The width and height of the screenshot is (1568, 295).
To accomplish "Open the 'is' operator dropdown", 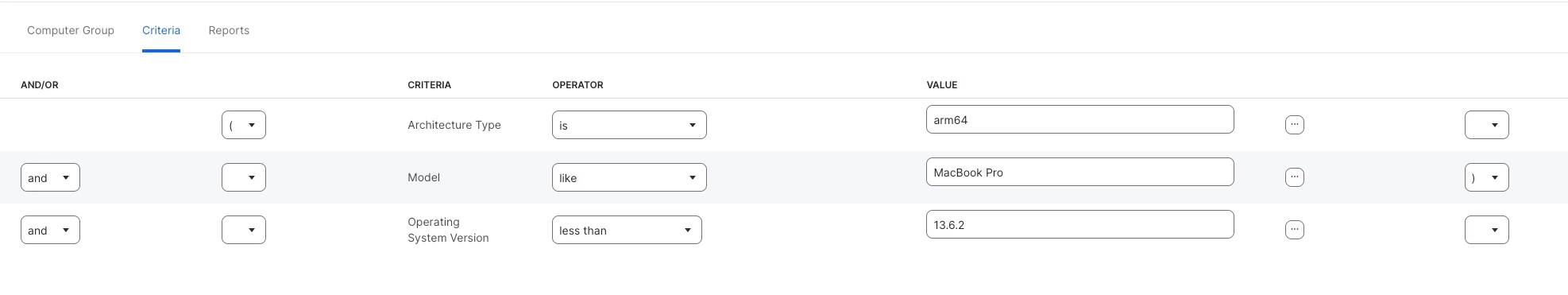I will pyautogui.click(x=629, y=125).
